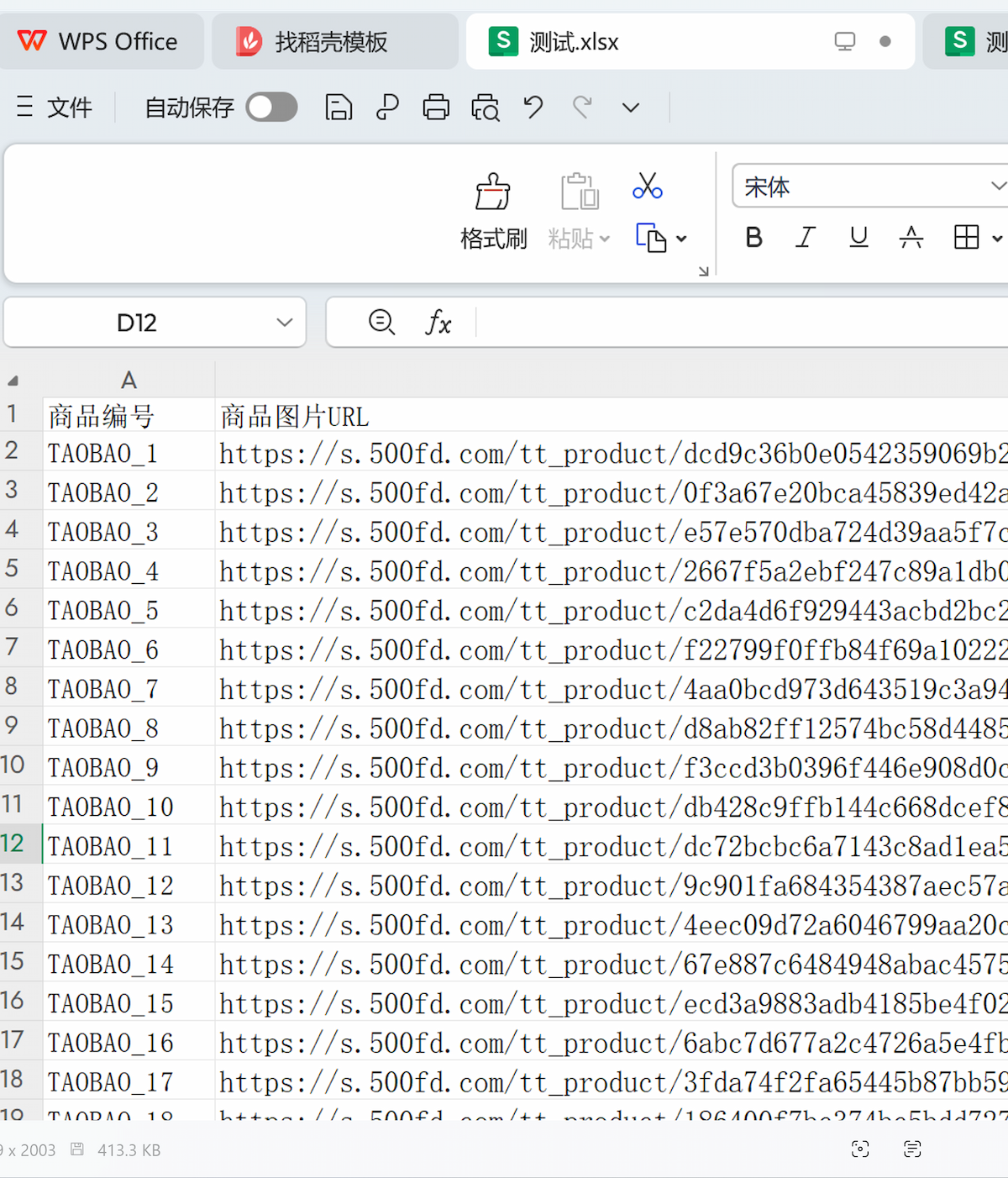This screenshot has height=1178, width=1008.
Task: Apply italic formatting
Action: 806,238
